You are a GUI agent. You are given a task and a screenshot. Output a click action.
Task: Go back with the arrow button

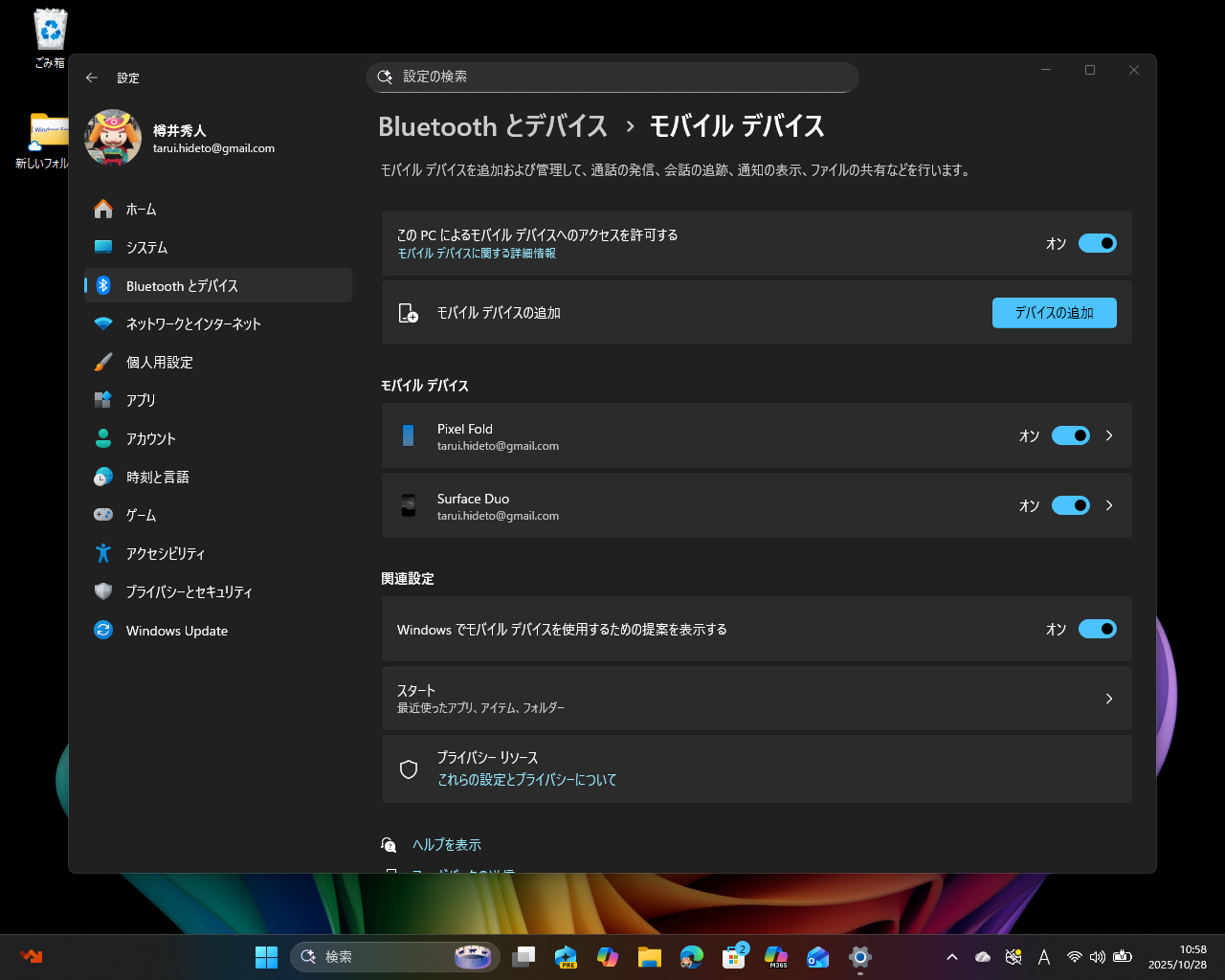pyautogui.click(x=92, y=78)
